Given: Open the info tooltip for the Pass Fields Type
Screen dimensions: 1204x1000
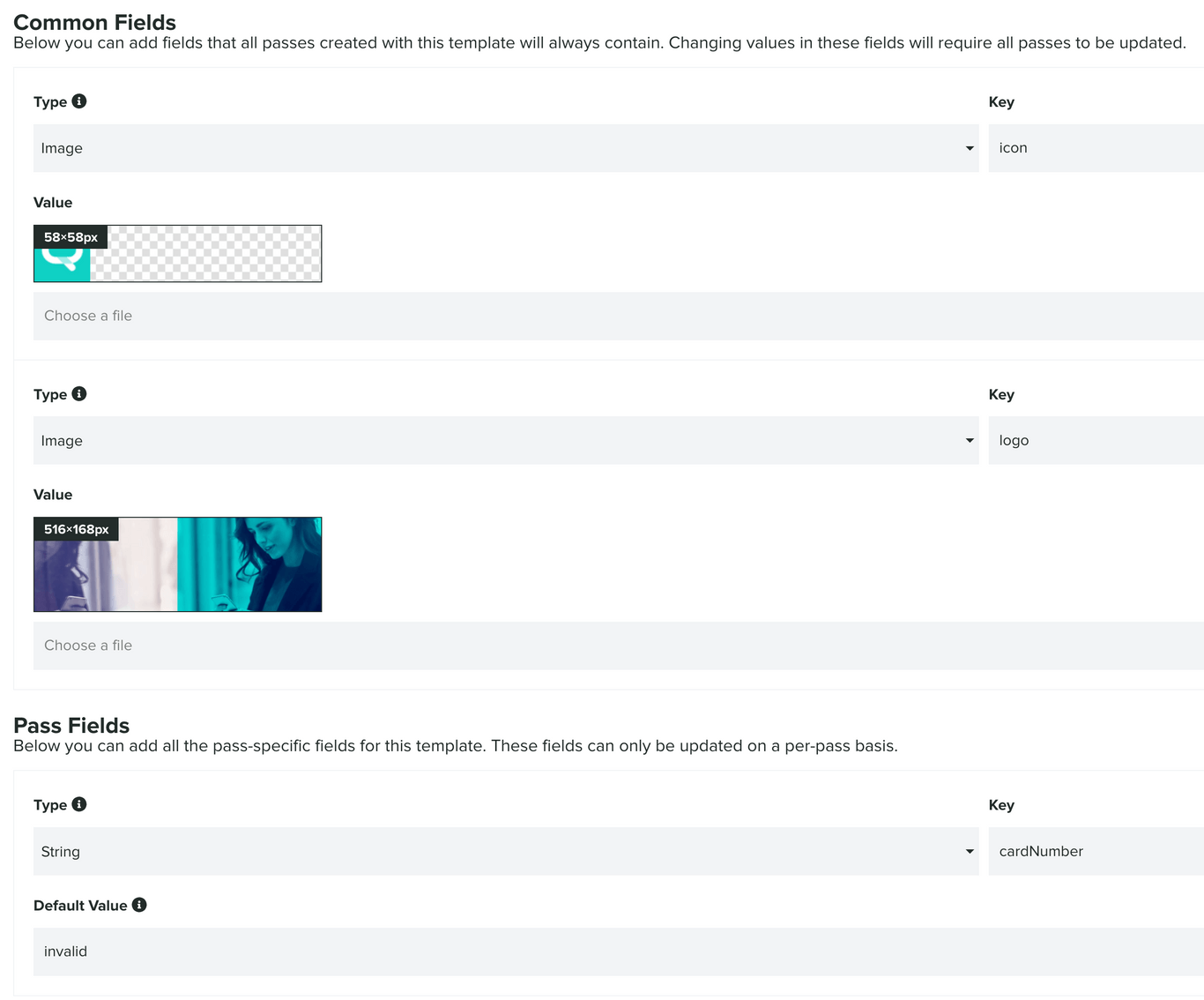Looking at the screenshot, I should [79, 804].
